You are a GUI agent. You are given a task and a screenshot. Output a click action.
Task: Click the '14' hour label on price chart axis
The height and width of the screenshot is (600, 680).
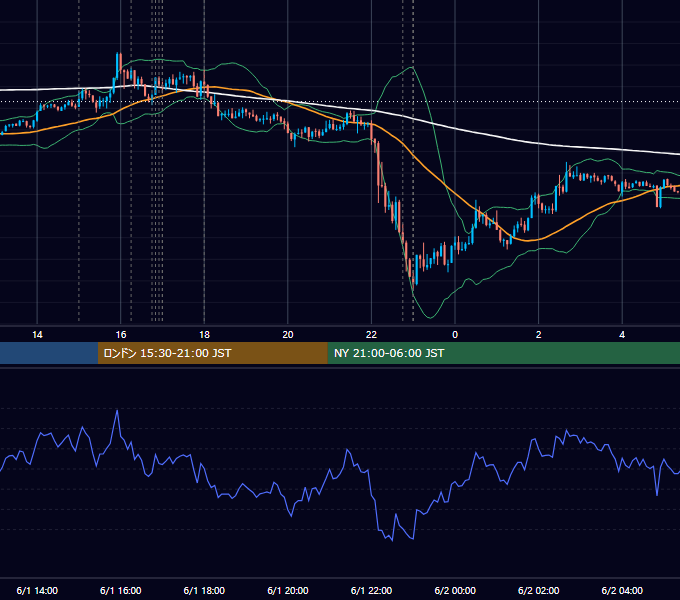37,335
